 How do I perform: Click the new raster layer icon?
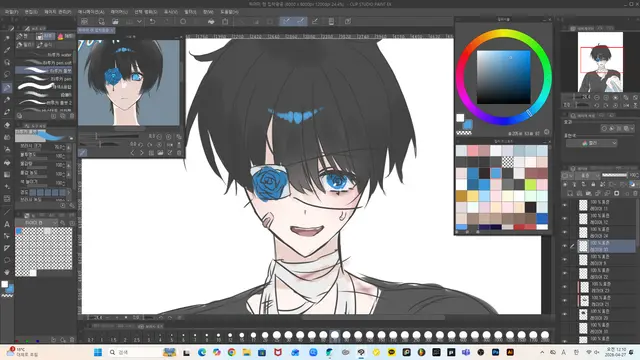click(x=570, y=193)
